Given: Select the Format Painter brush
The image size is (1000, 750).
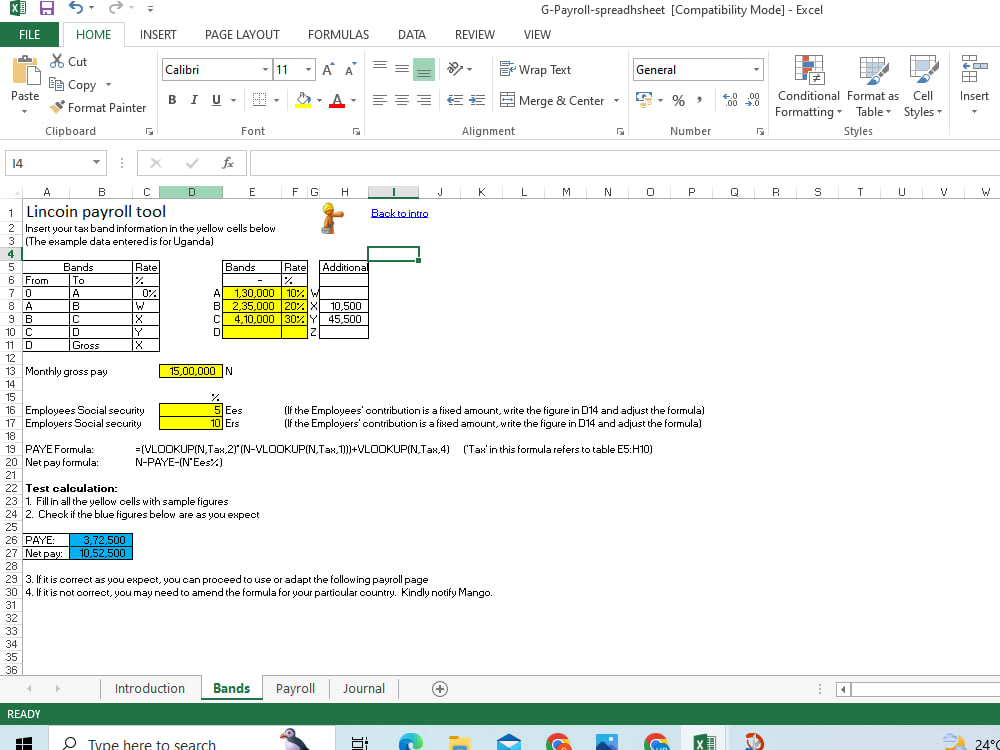Looking at the screenshot, I should pos(57,107).
